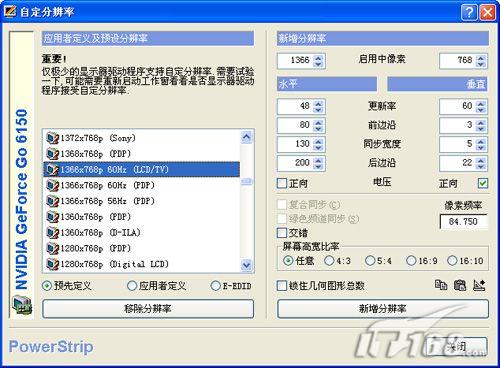Select the 5:4 aspect ratio radio
The height and width of the screenshot is (368, 500).
coord(370,260)
